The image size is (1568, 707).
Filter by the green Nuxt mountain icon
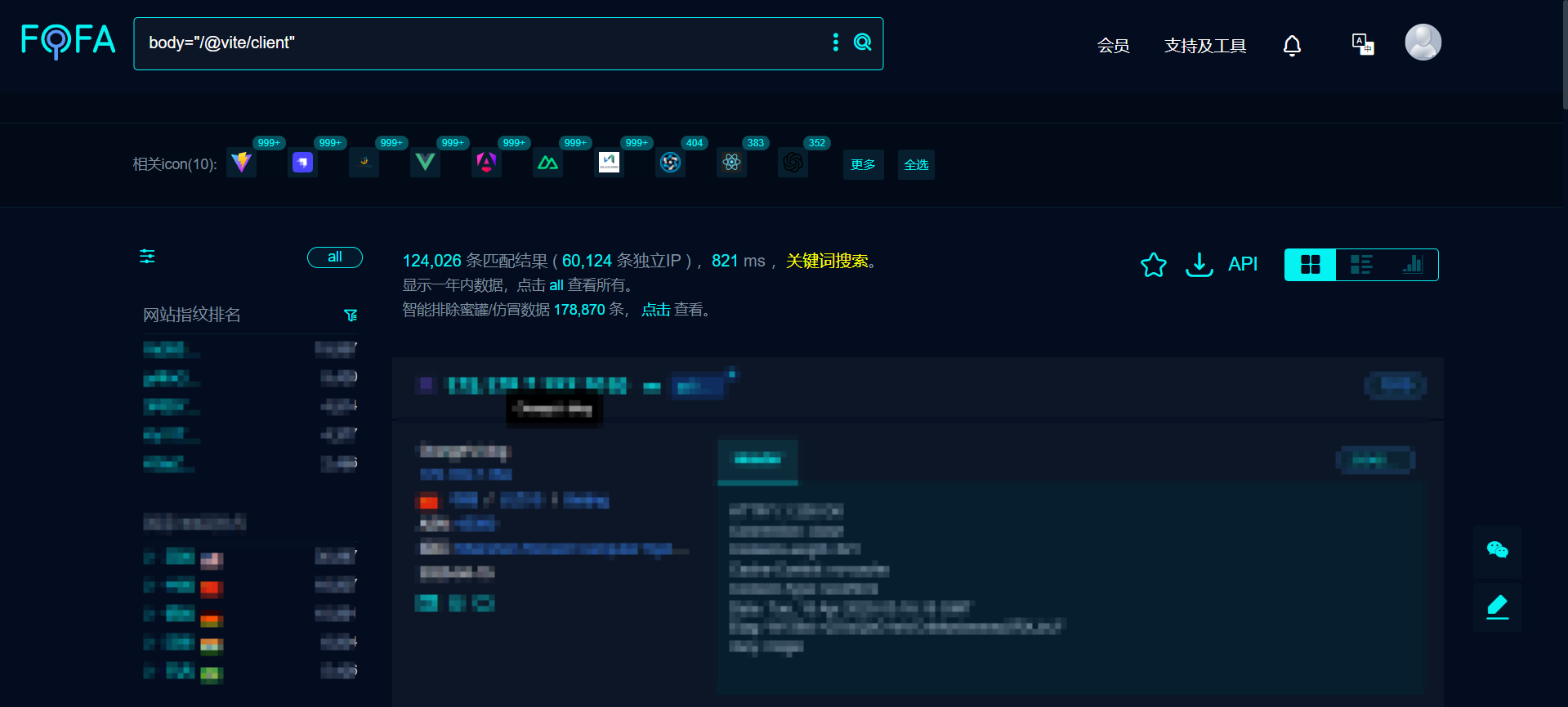(547, 163)
